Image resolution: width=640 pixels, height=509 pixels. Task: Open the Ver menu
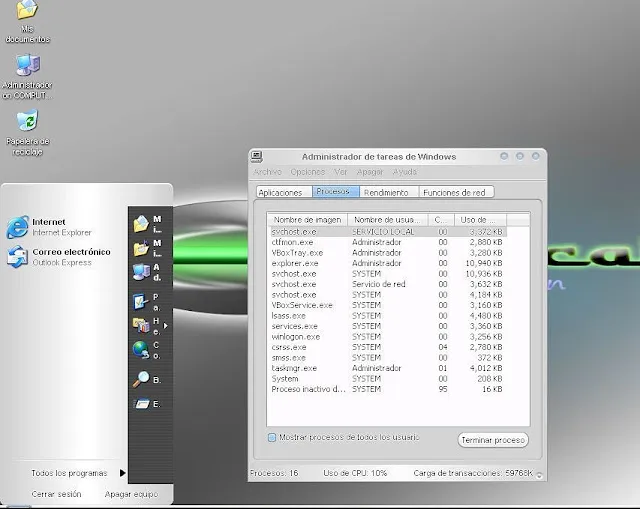pyautogui.click(x=340, y=172)
